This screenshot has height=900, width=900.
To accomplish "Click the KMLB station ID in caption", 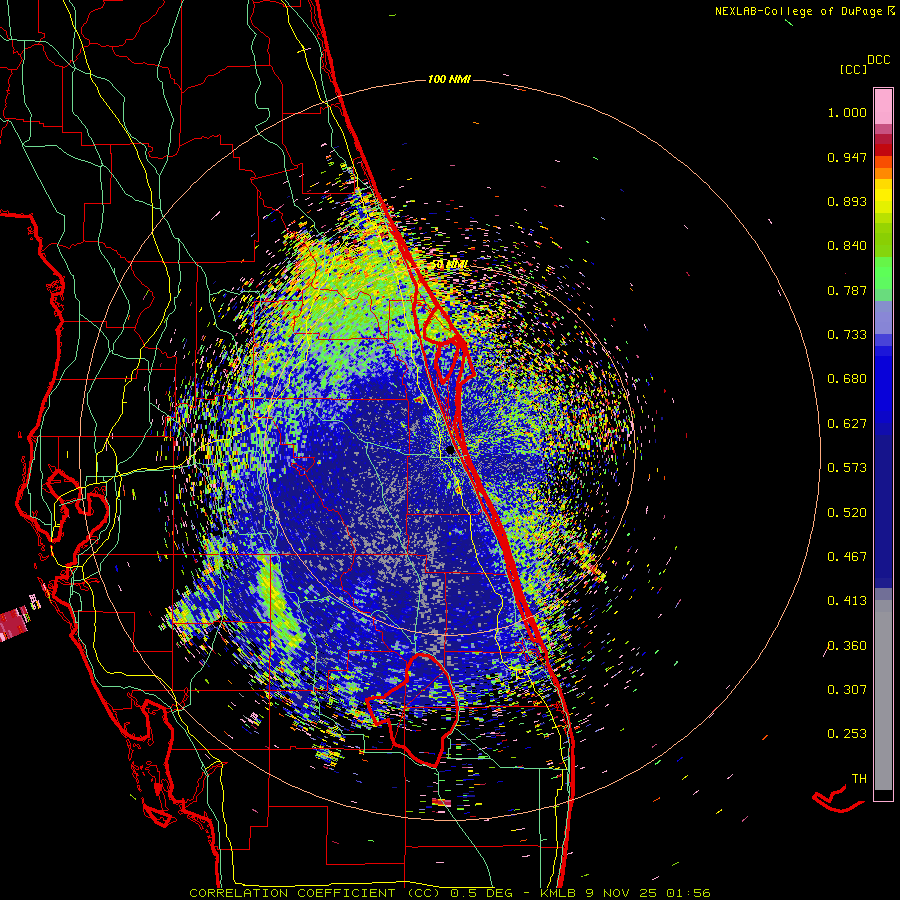I will click(557, 893).
